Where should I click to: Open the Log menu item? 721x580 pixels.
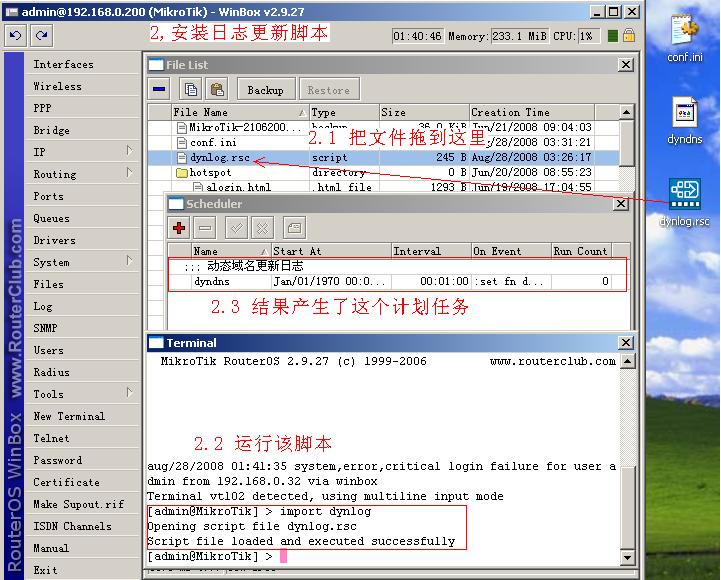pos(82,306)
